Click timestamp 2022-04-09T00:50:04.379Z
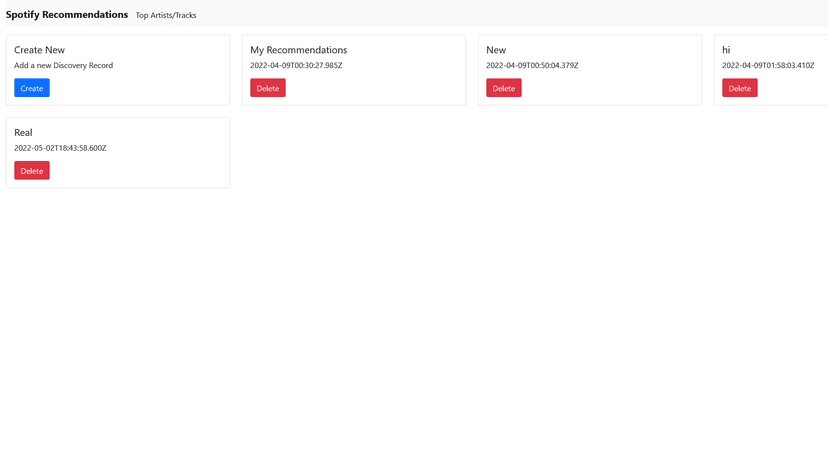Screen dimensions: 828x466 [x=532, y=66]
